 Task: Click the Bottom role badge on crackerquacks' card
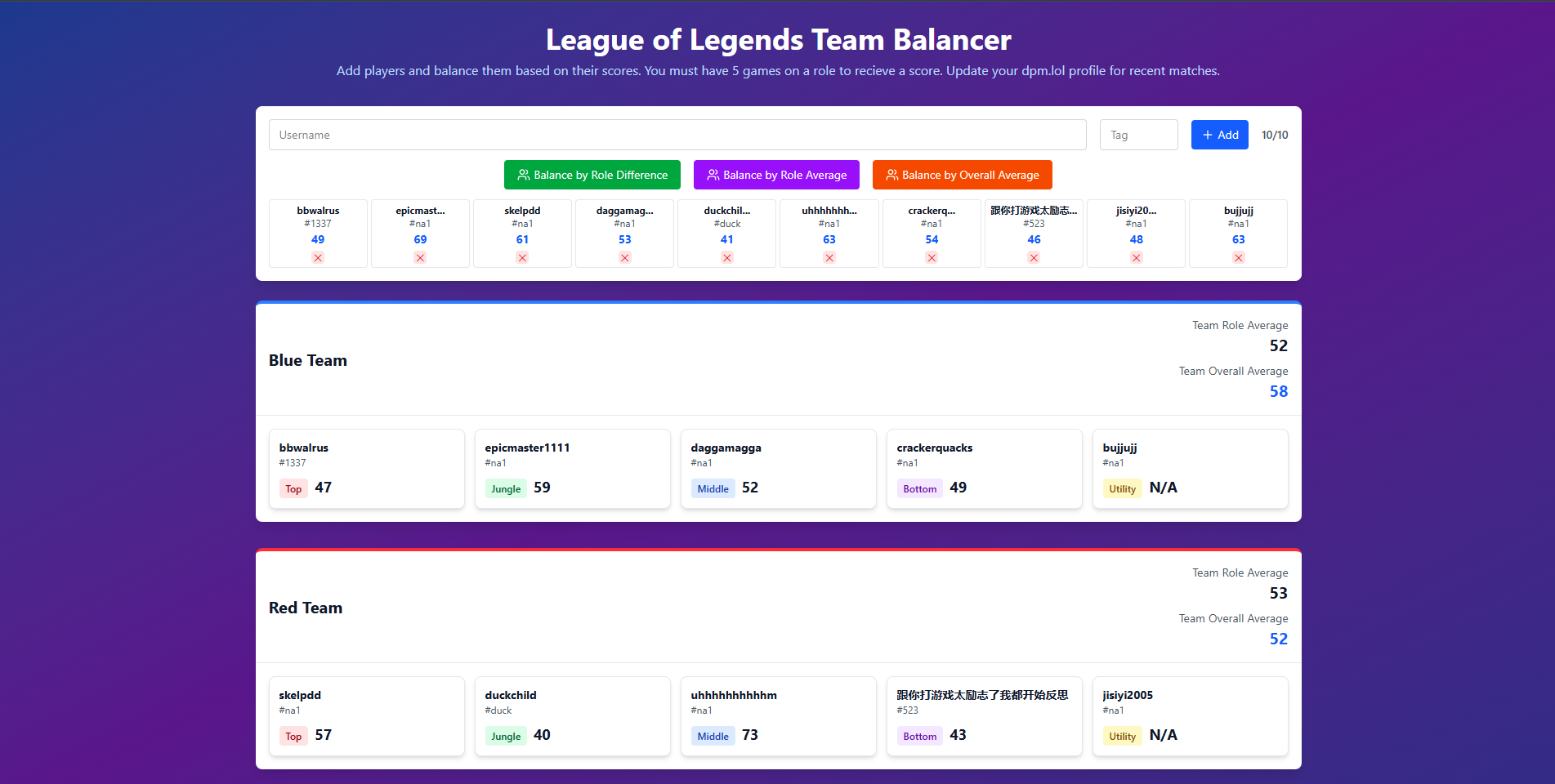click(919, 488)
